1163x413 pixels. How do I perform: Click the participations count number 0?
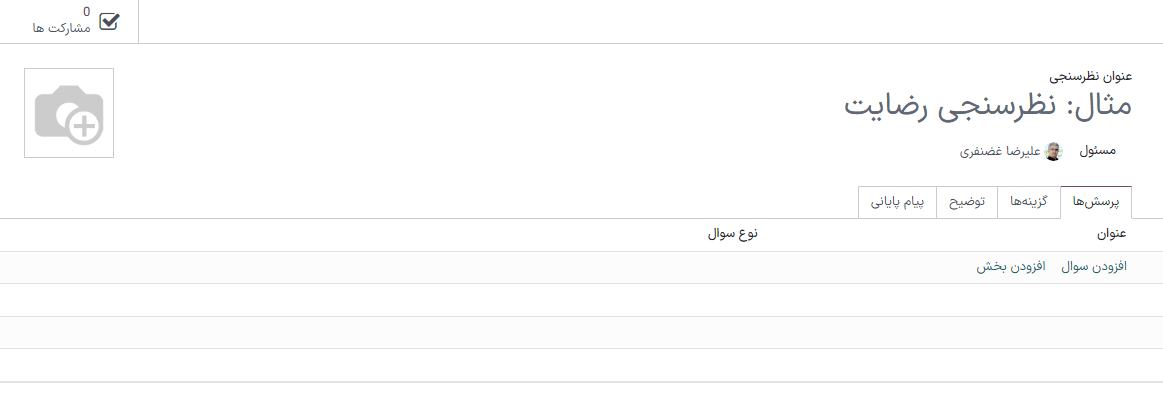[86, 12]
